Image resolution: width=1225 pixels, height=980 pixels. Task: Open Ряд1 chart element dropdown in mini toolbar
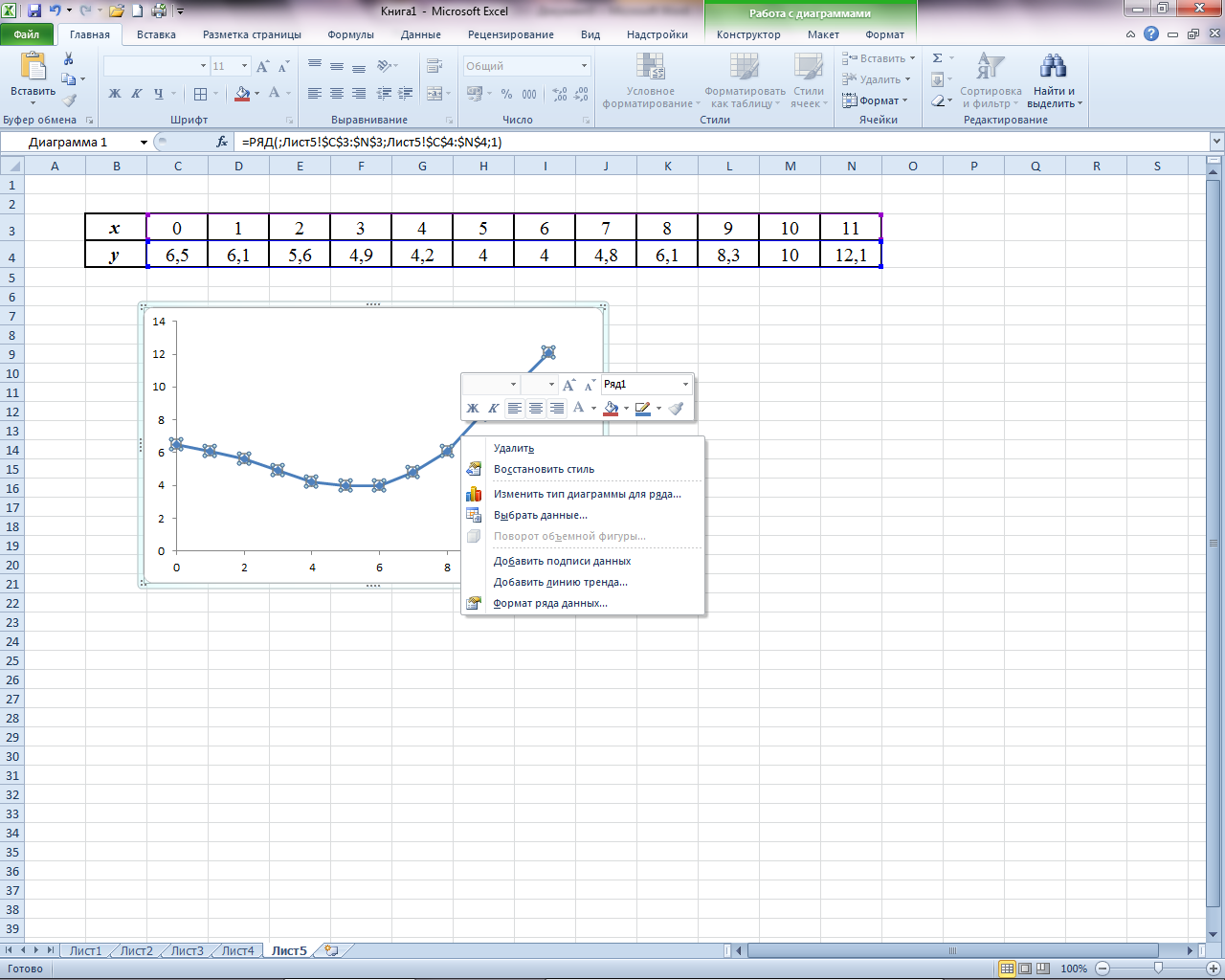coord(685,385)
